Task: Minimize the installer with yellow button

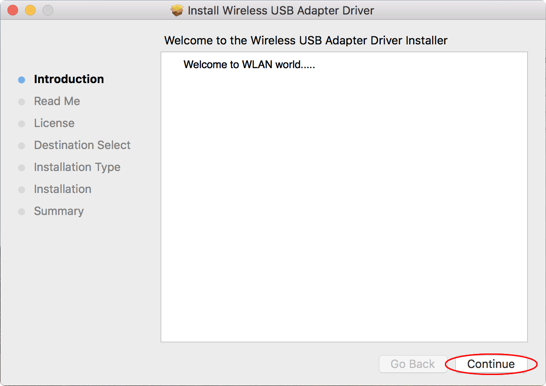Action: tap(30, 10)
